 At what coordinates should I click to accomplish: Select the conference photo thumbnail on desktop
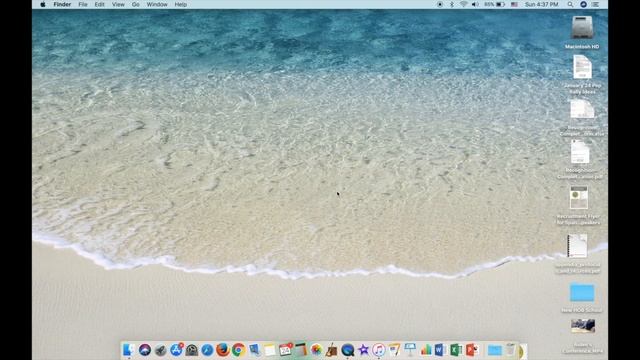[x=583, y=326]
